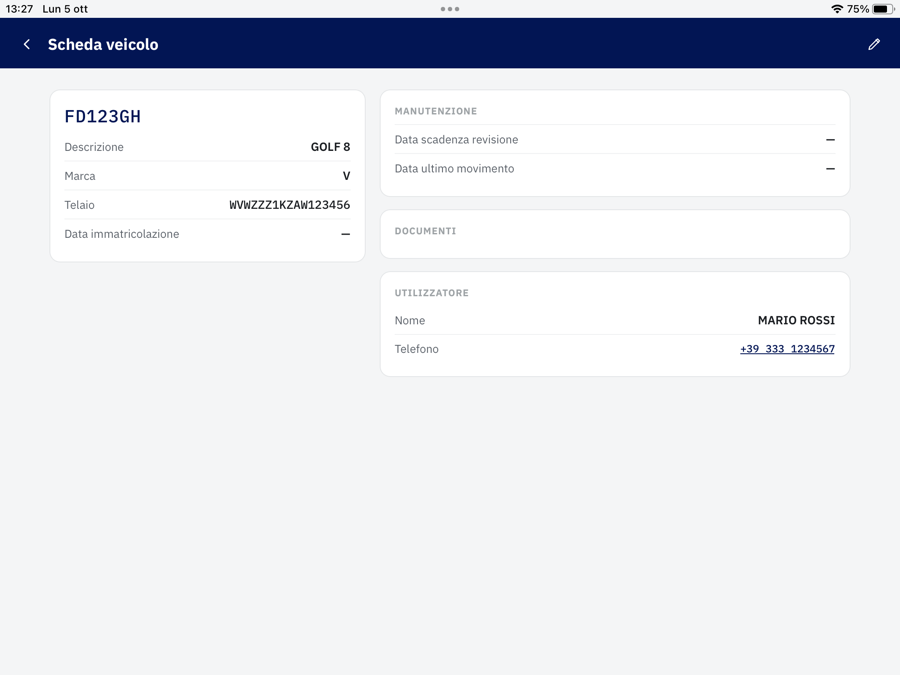Tap the battery indicator icon
This screenshot has width=900, height=675.
point(883,9)
